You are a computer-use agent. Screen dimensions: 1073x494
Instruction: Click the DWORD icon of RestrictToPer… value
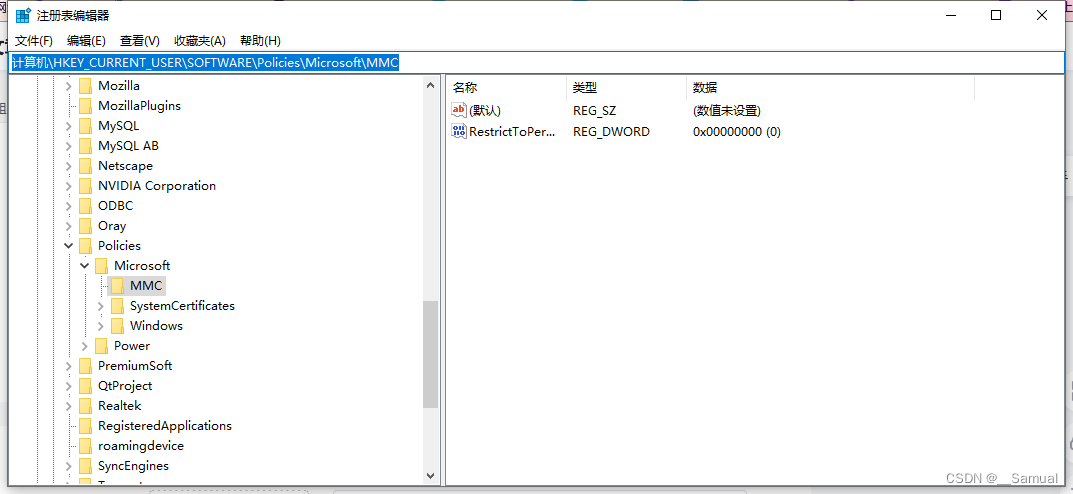(458, 131)
